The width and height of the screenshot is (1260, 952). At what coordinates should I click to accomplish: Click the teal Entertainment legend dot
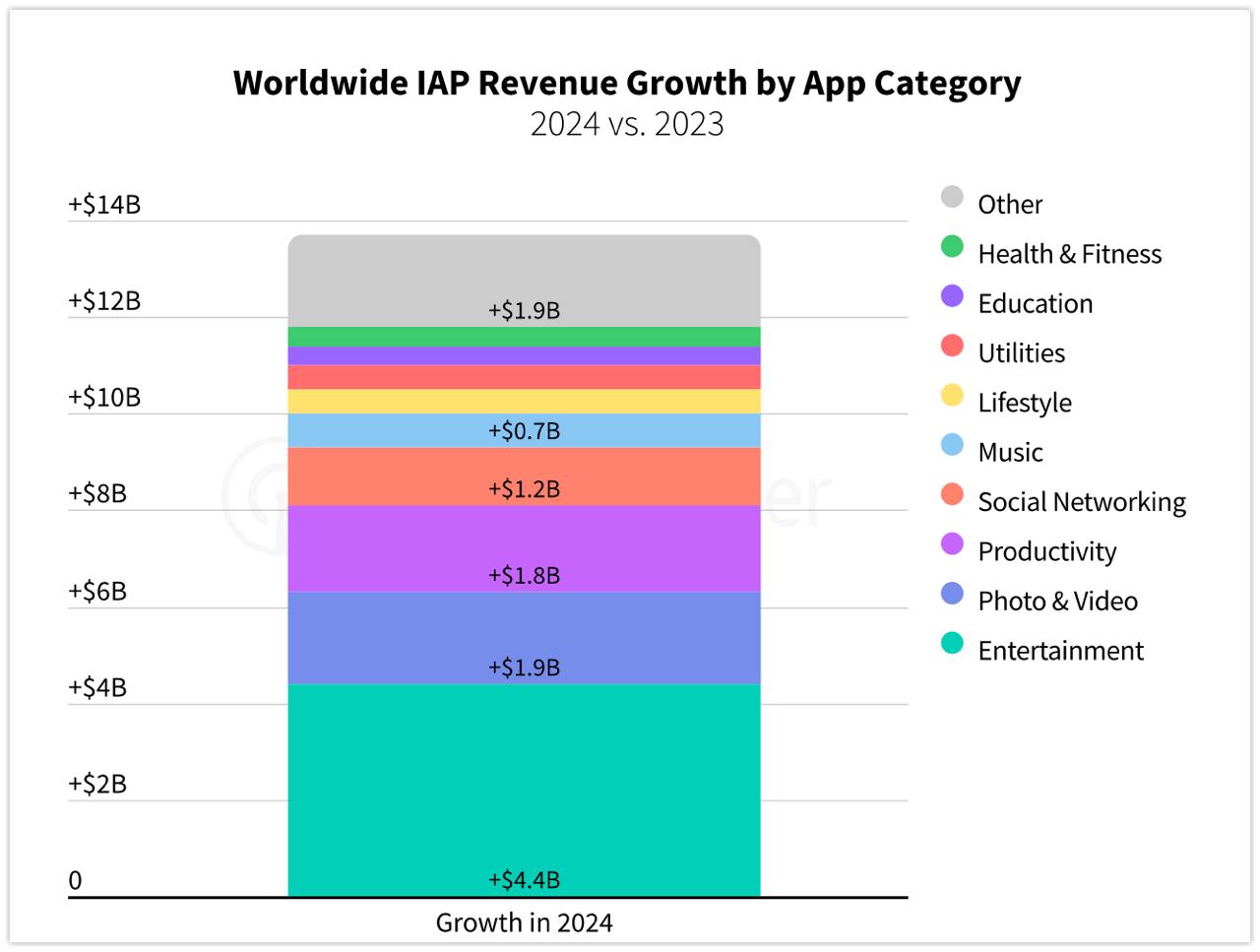click(x=952, y=643)
